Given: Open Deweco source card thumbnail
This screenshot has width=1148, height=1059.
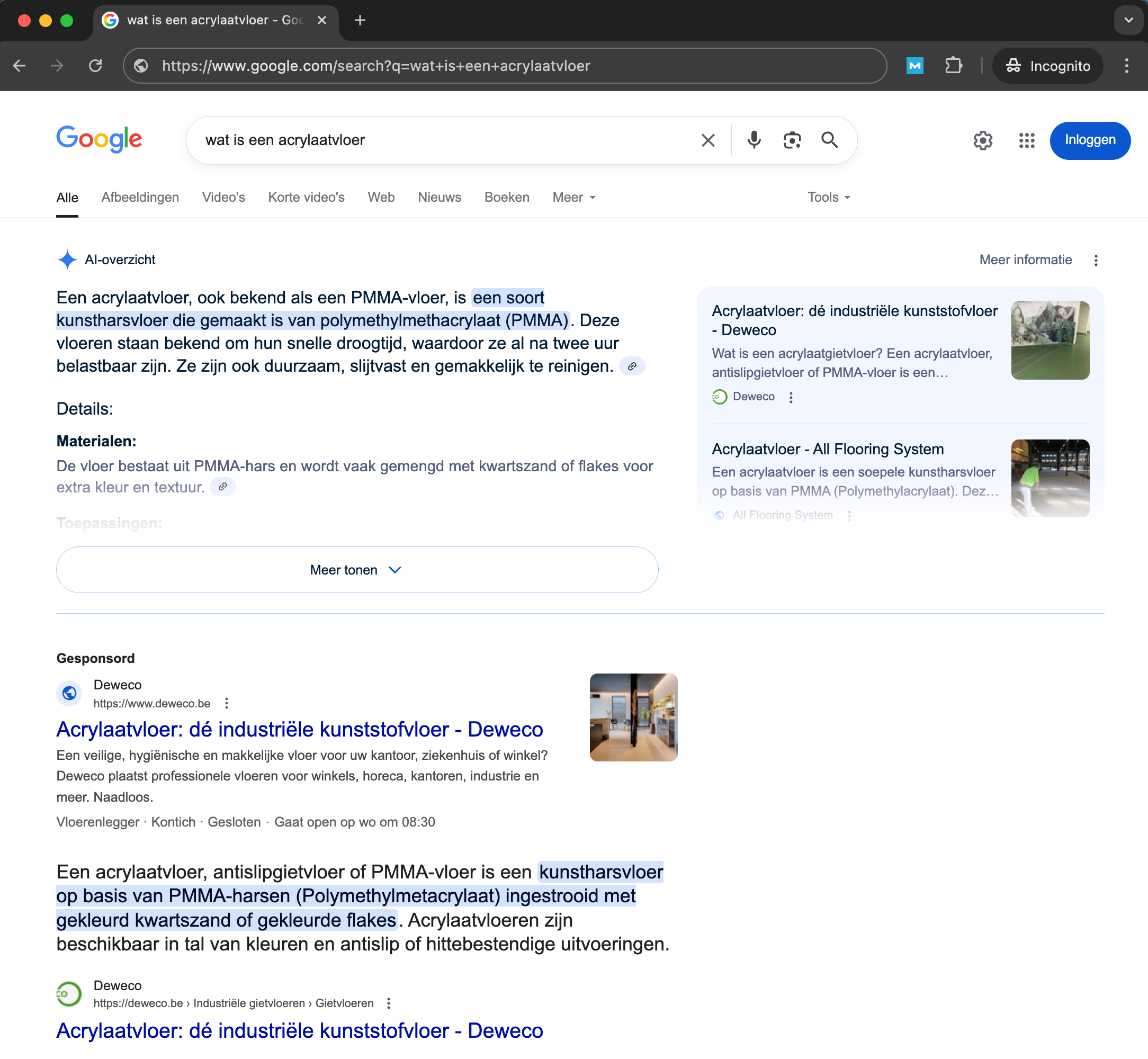Looking at the screenshot, I should tap(1050, 340).
